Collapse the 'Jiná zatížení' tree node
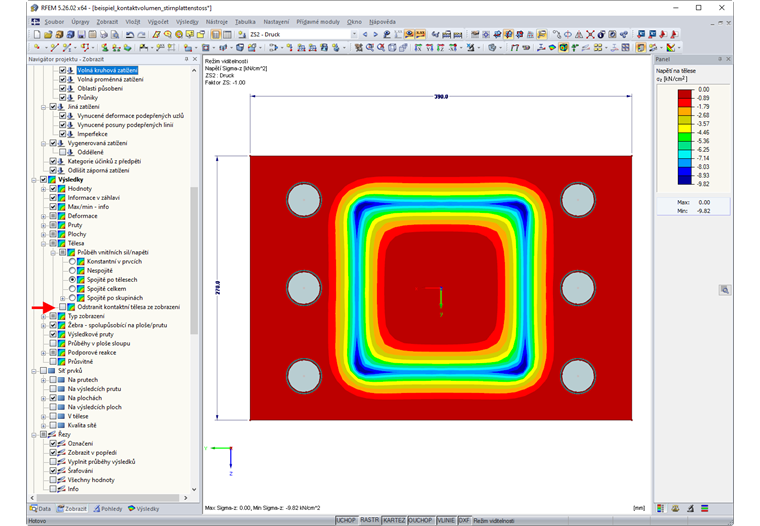The height and width of the screenshot is (526, 760). [44, 107]
